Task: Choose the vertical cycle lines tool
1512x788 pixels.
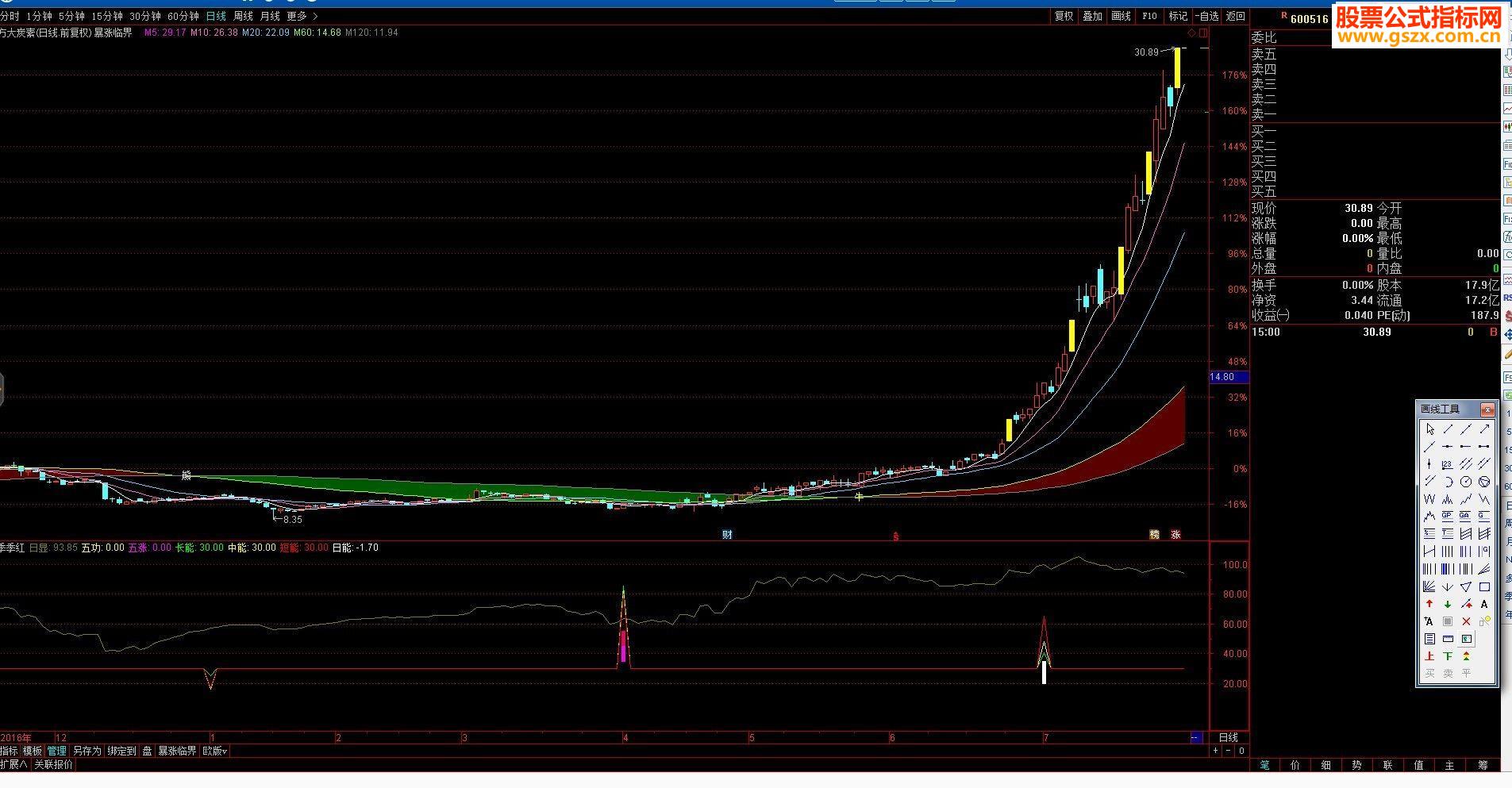Action: [x=1448, y=551]
